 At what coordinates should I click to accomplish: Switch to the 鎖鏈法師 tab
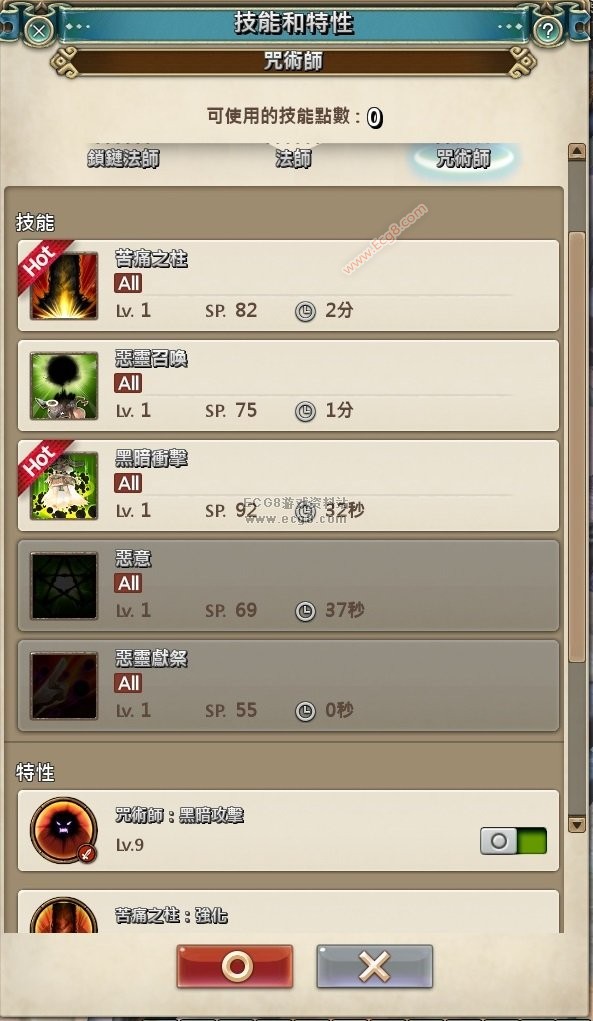(x=124, y=158)
